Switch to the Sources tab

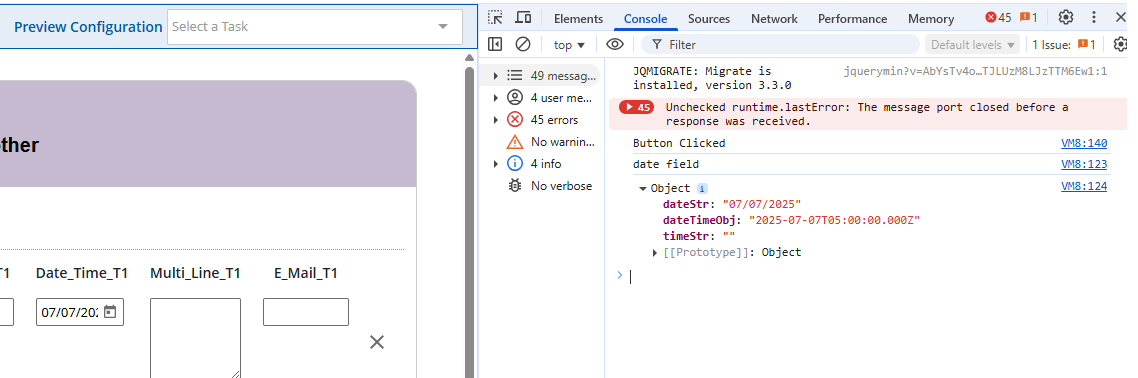(x=709, y=19)
